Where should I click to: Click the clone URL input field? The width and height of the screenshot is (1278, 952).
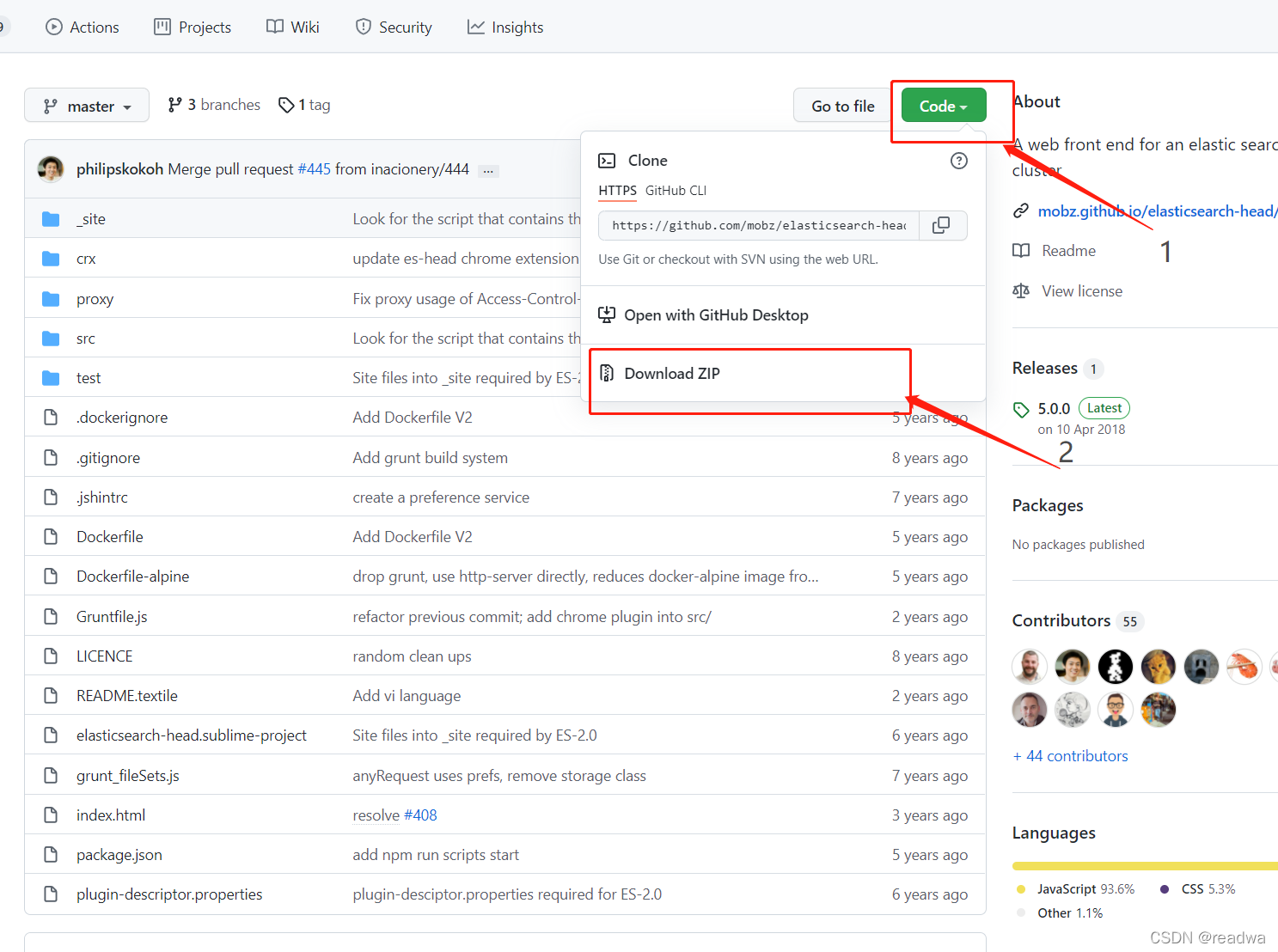click(759, 225)
